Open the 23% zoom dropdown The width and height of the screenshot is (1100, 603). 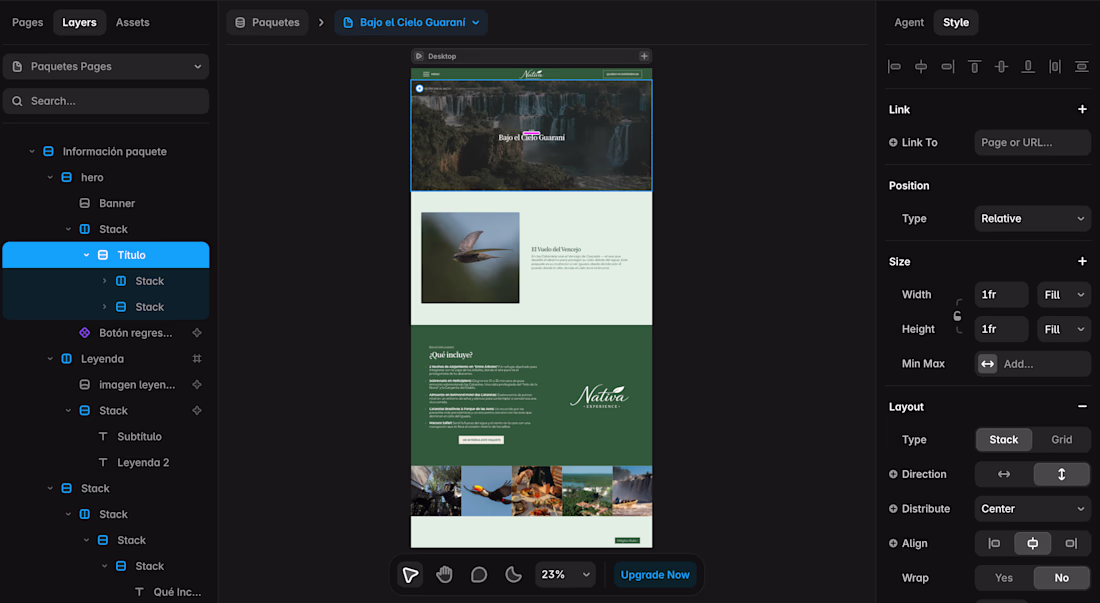pos(565,575)
